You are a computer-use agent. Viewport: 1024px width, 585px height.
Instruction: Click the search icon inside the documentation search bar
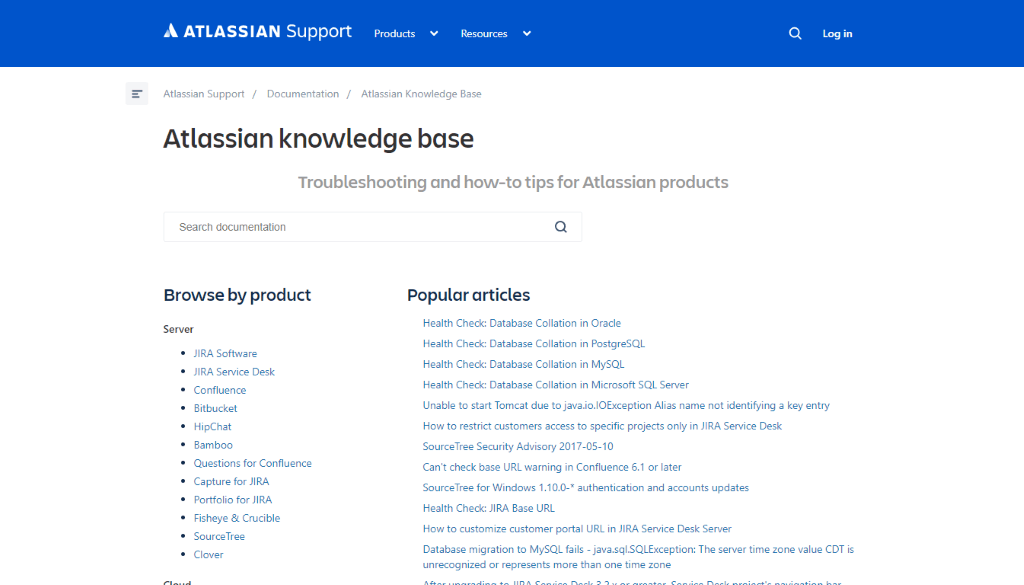tap(560, 226)
